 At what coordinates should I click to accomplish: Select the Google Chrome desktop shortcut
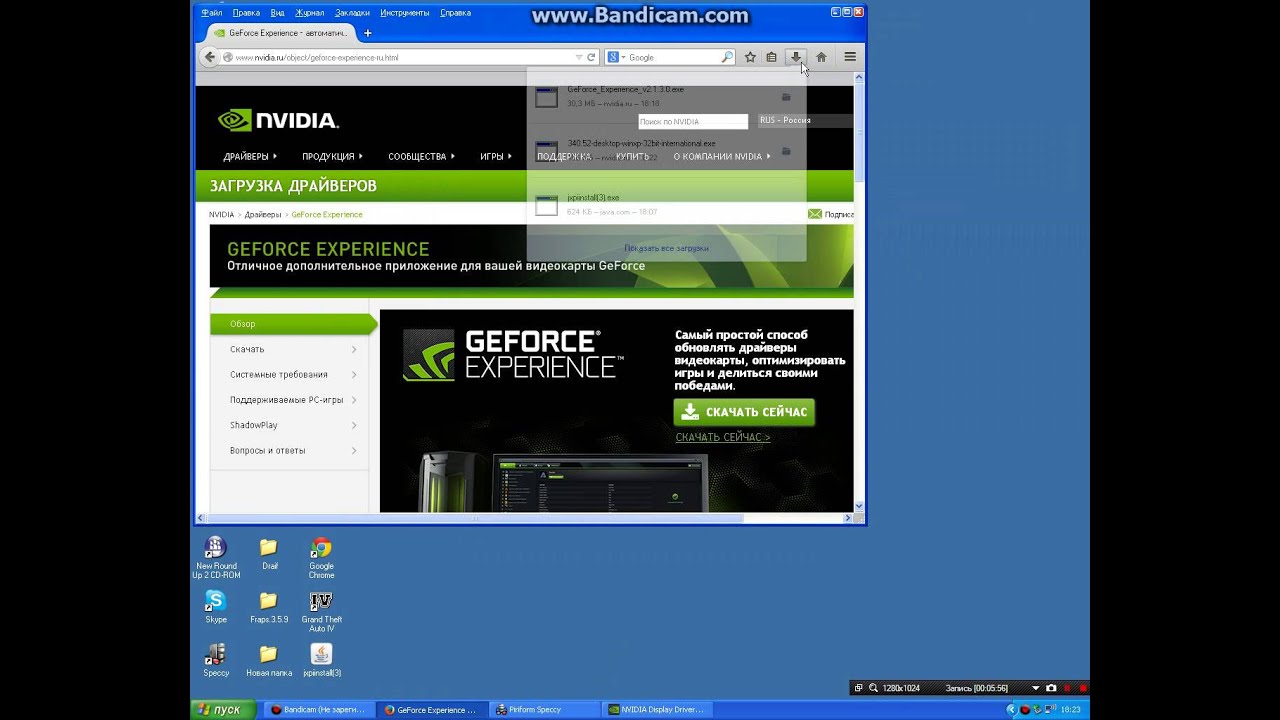pos(321,558)
